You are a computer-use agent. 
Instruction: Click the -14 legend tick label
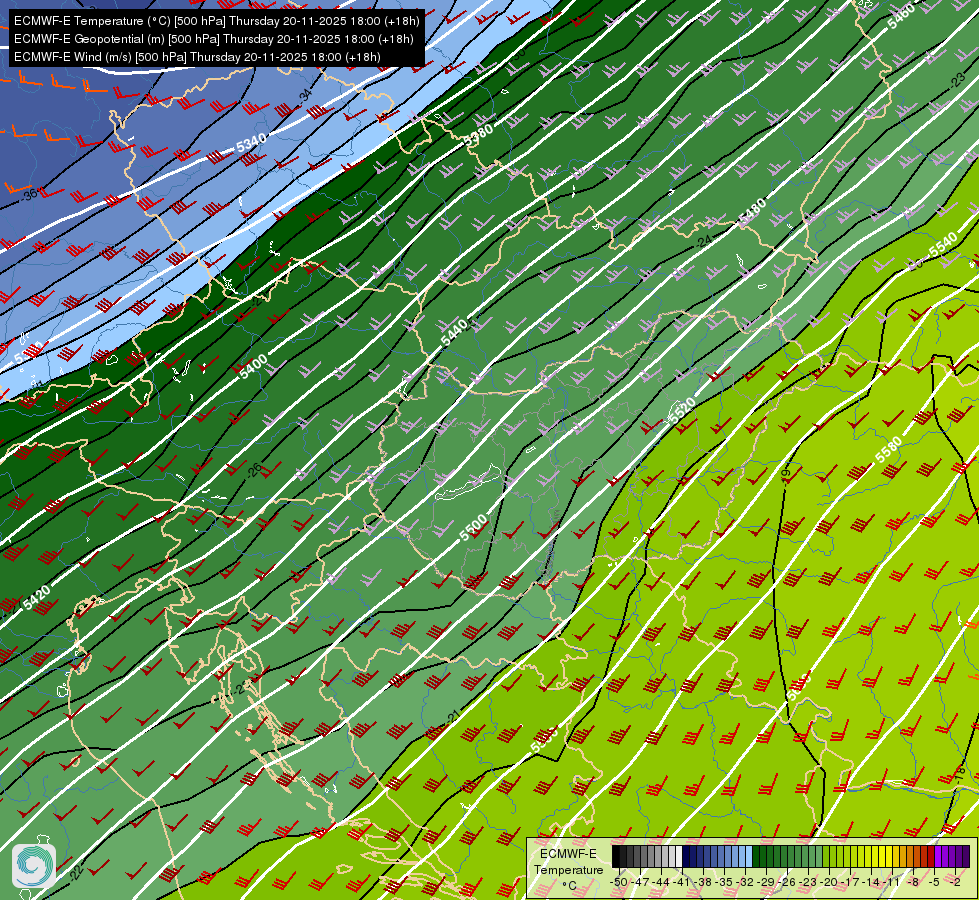[x=871, y=882]
